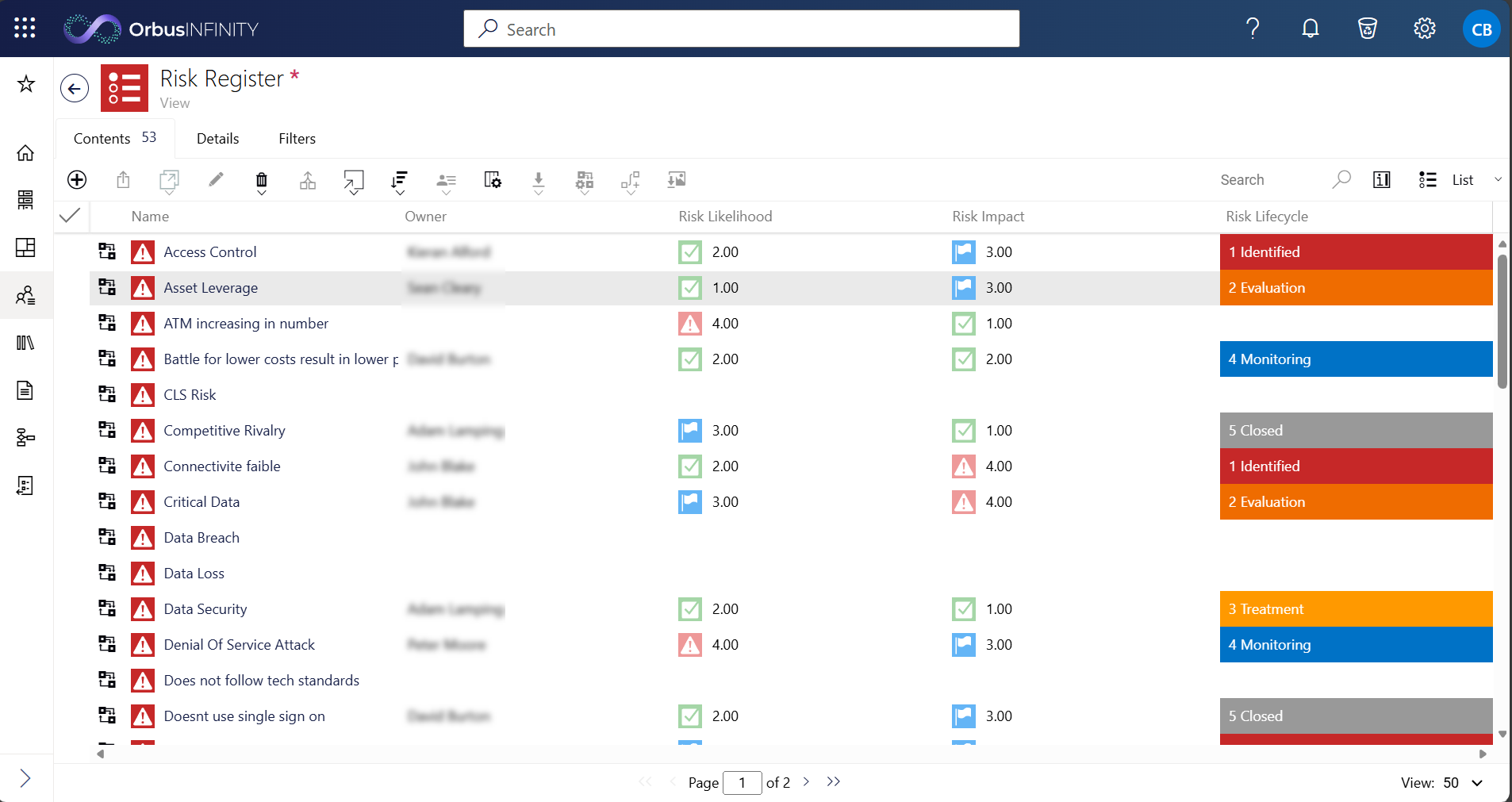Open Denial Of Service Attack risk
The width and height of the screenshot is (1512, 802).
coord(240,645)
